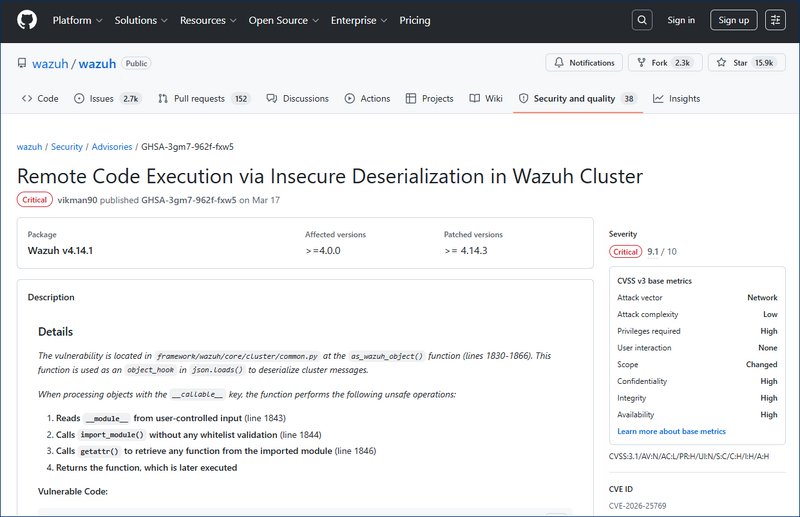Click the Sign in link
The image size is (800, 517).
[681, 20]
